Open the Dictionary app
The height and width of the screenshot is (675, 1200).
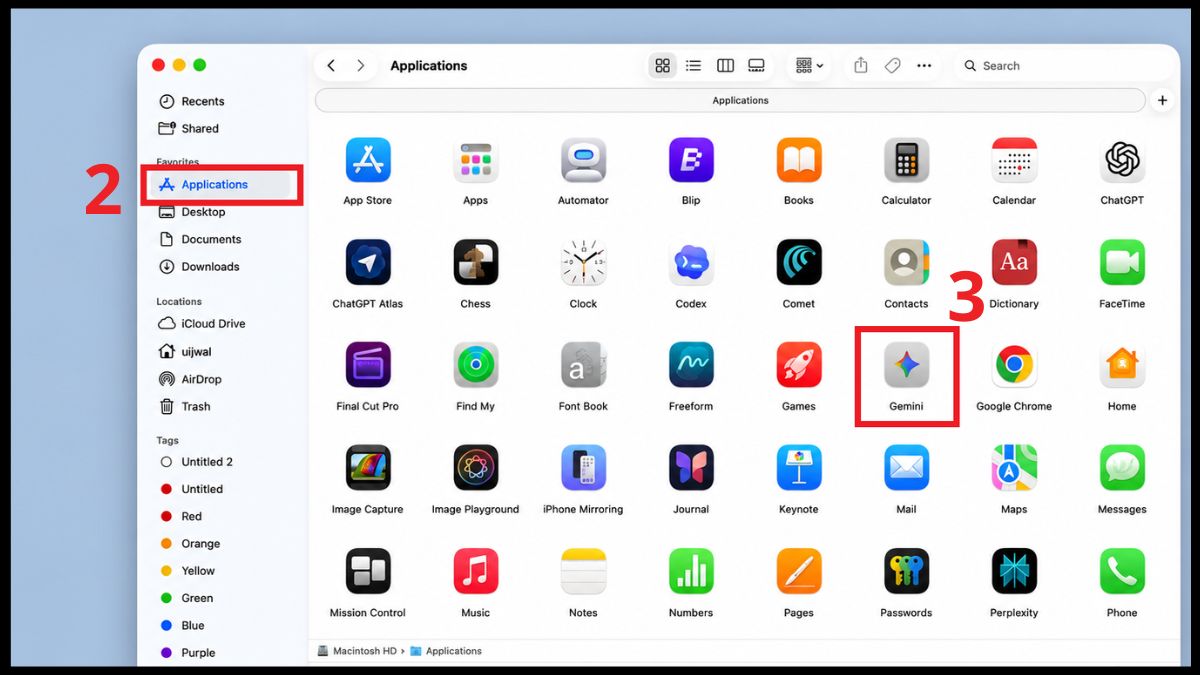1014,263
